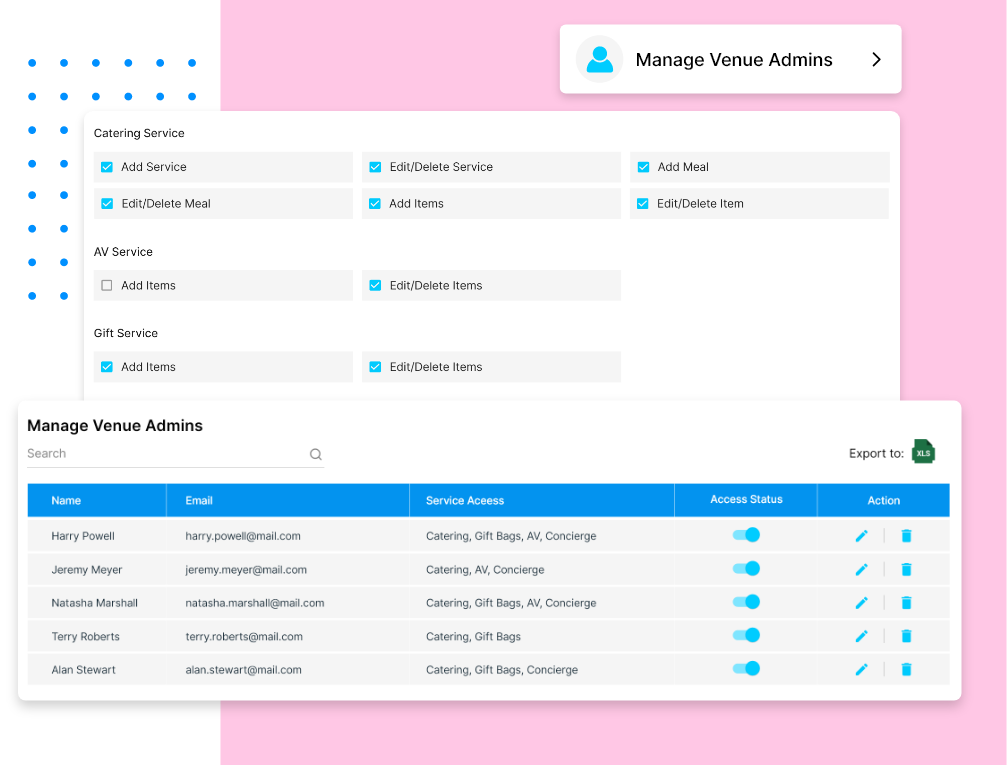Click pencil icon for Jeremy Meyer
The image size is (1007, 765).
tap(861, 570)
